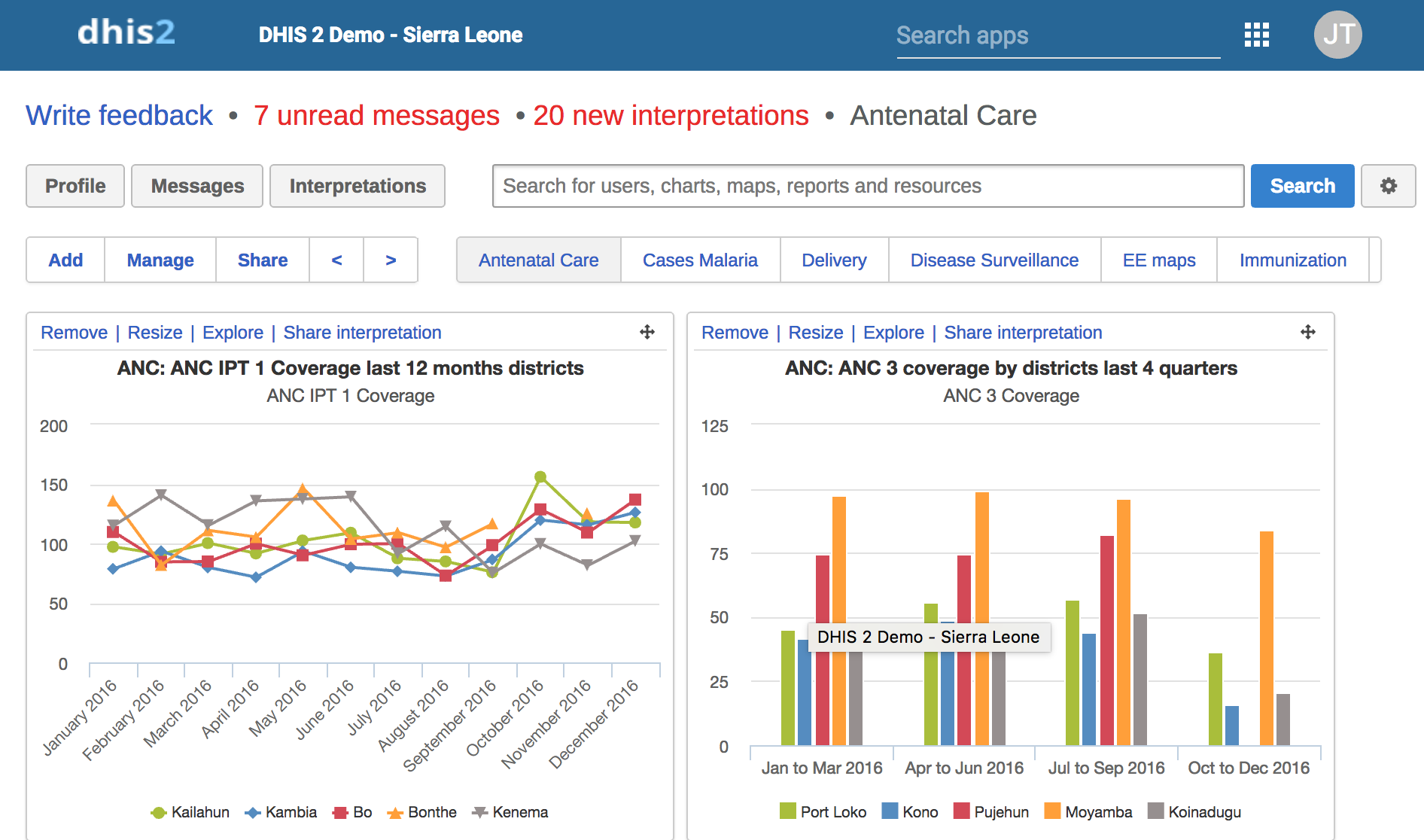Focus the Search apps field
This screenshot has height=840, width=1424.
tap(1057, 36)
